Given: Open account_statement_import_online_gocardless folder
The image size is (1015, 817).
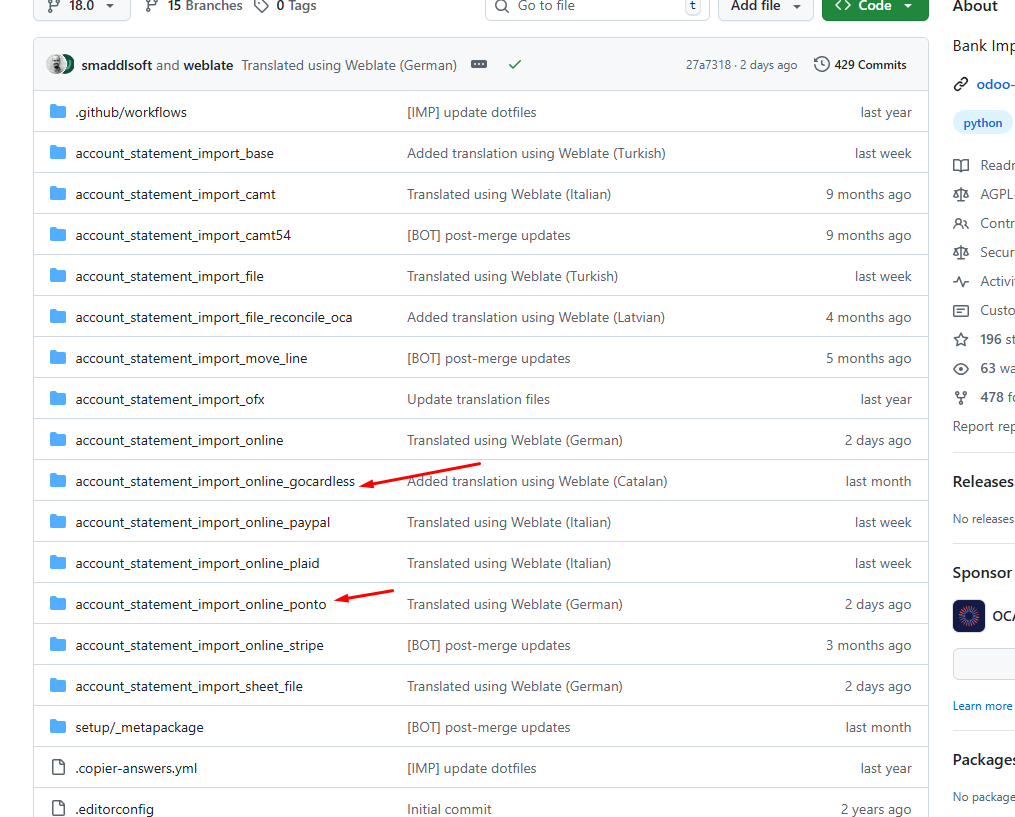Looking at the screenshot, I should coord(215,482).
